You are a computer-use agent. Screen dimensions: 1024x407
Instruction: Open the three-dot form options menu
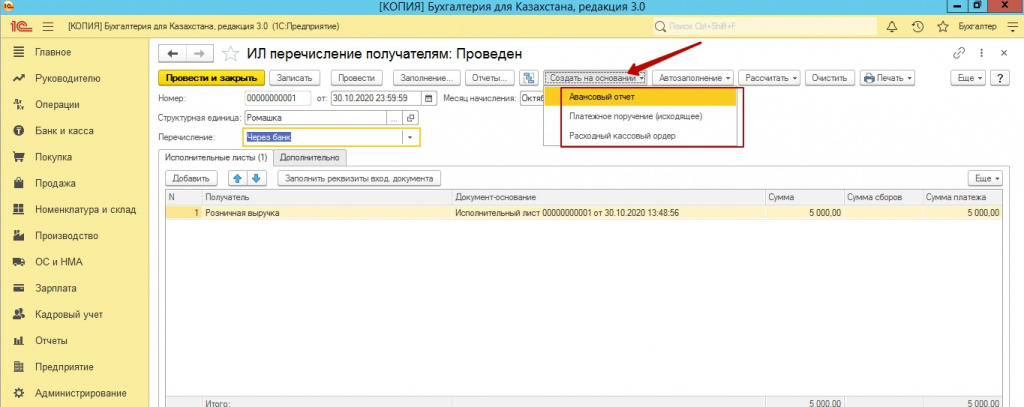coord(982,53)
